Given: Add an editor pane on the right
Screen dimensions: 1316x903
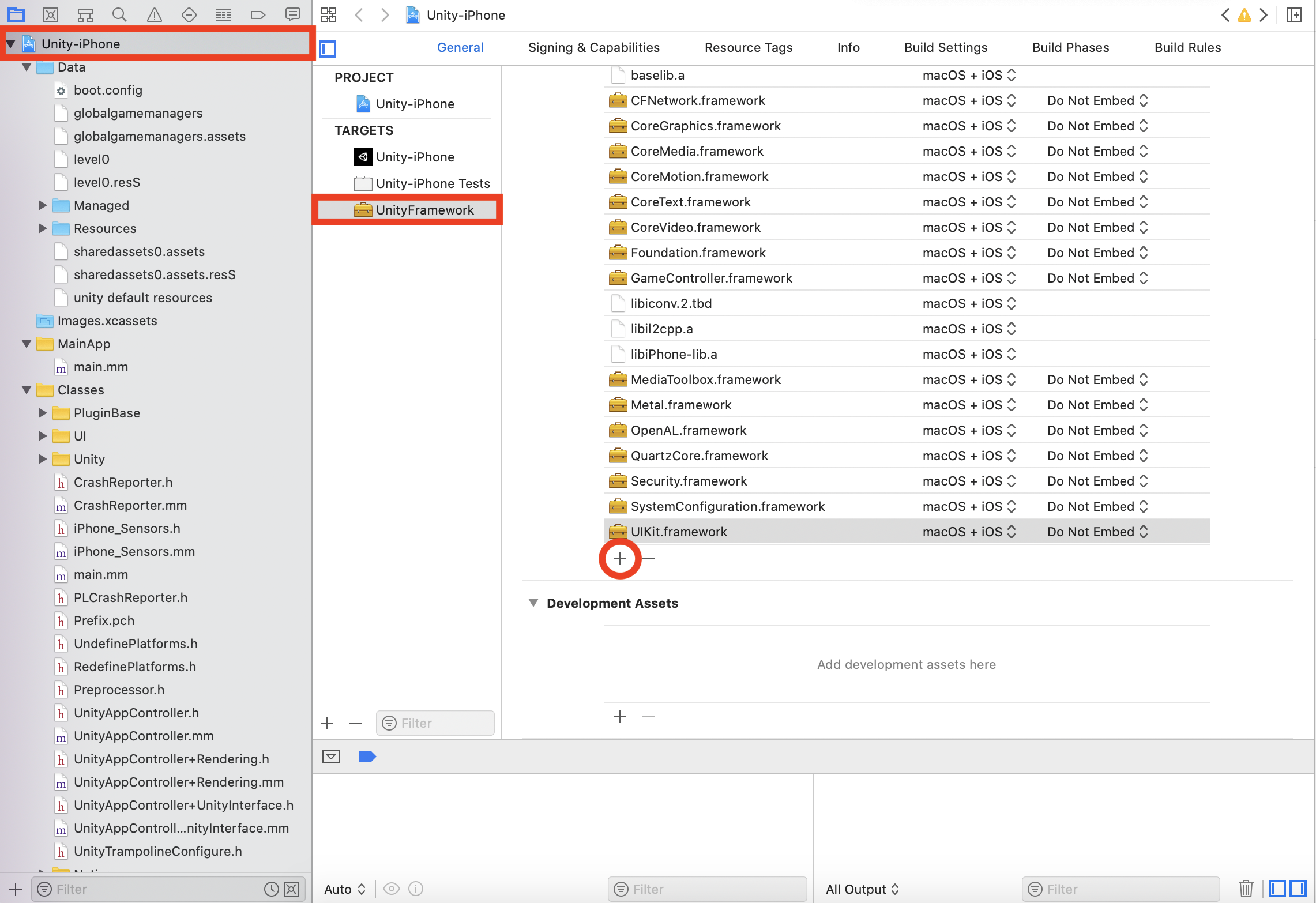Looking at the screenshot, I should [1294, 15].
